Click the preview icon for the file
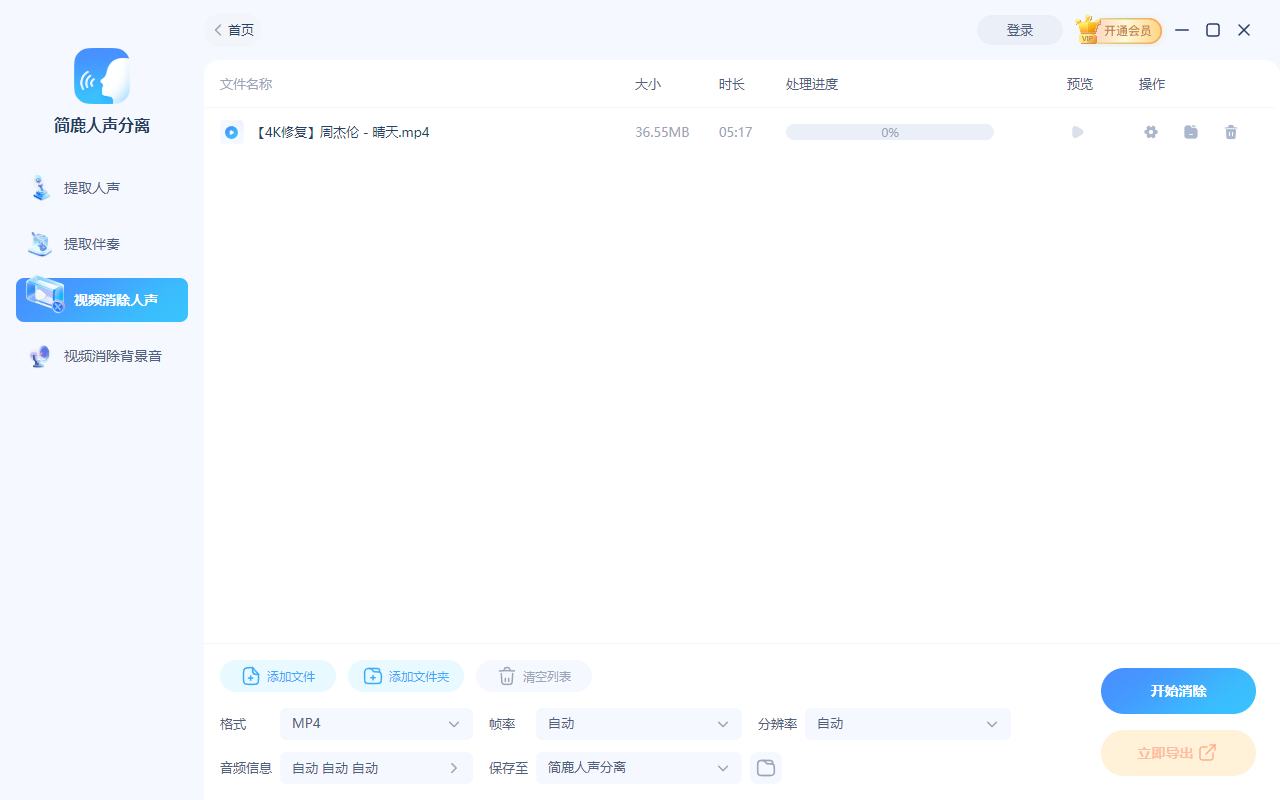 [x=1077, y=131]
